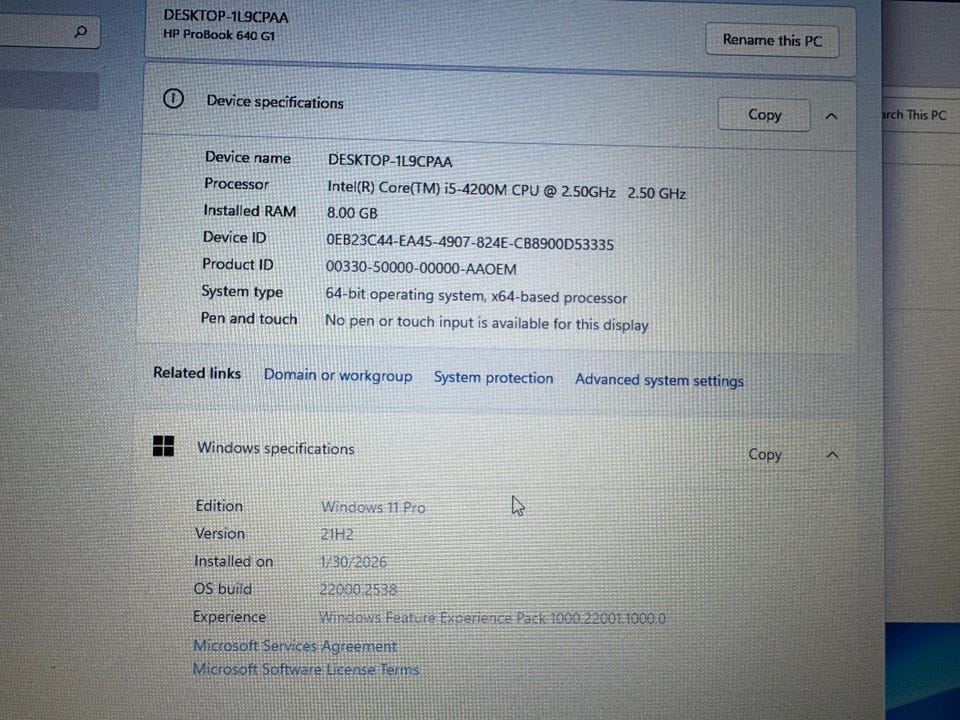Image resolution: width=960 pixels, height=720 pixels.
Task: Click the Pen and touch label
Action: pyautogui.click(x=249, y=319)
